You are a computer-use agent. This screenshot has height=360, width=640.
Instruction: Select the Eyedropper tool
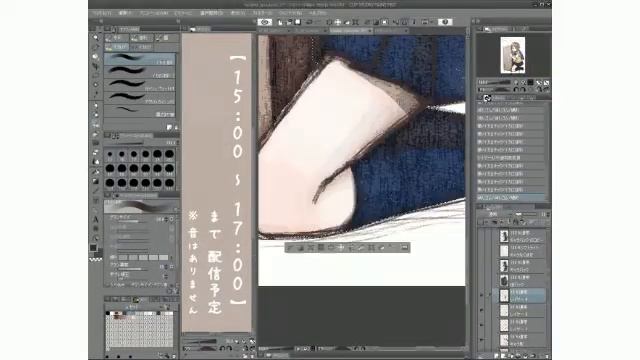tap(96, 94)
